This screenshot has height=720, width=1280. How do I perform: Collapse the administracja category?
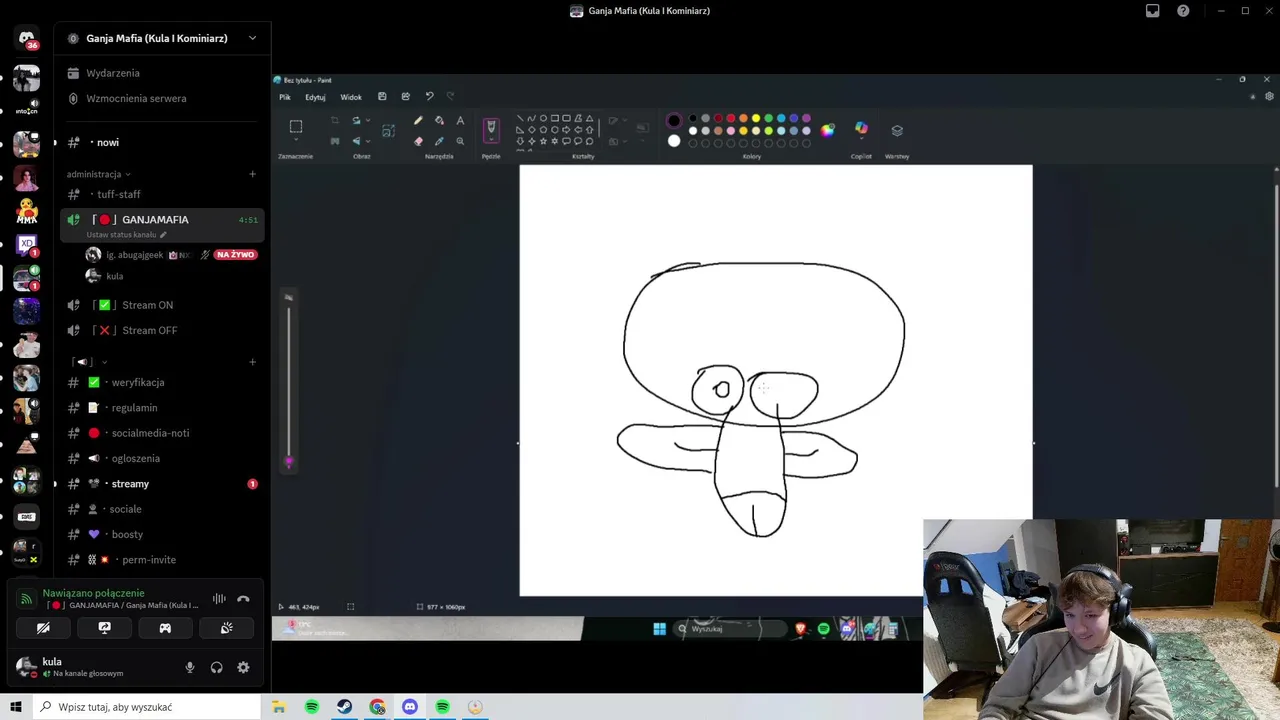[99, 174]
